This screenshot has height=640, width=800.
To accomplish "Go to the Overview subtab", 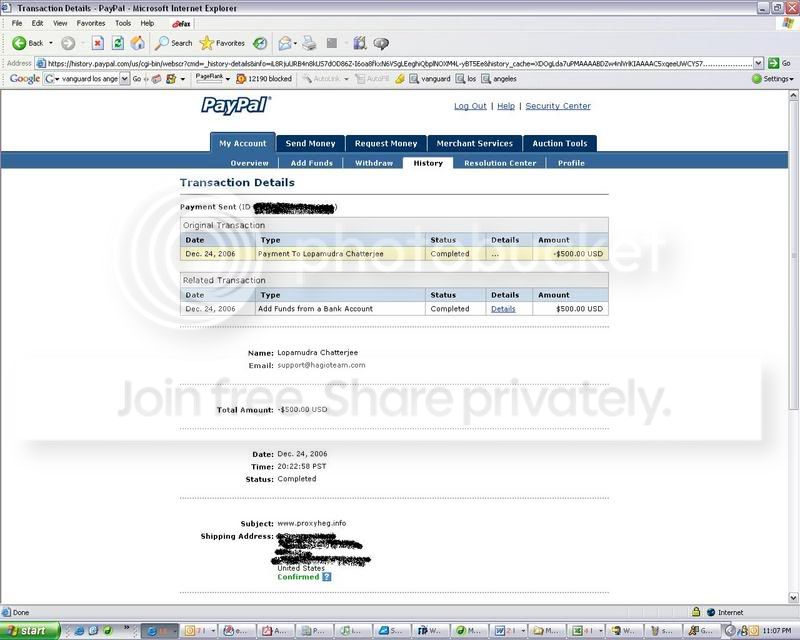I will pyautogui.click(x=249, y=163).
